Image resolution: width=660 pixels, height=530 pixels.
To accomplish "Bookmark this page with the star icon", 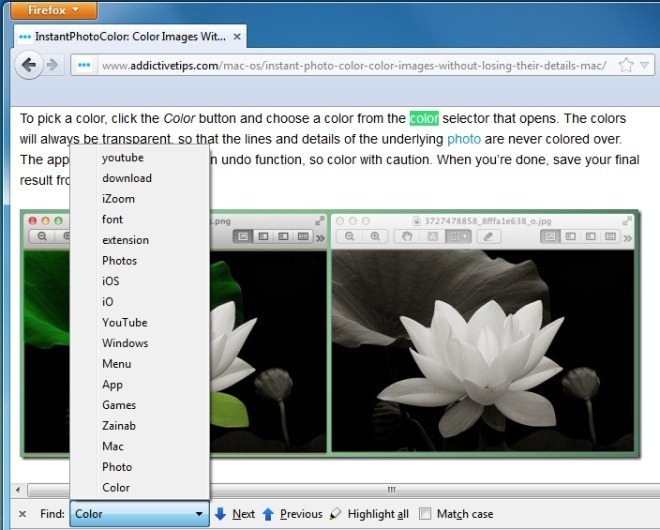I will 626,65.
